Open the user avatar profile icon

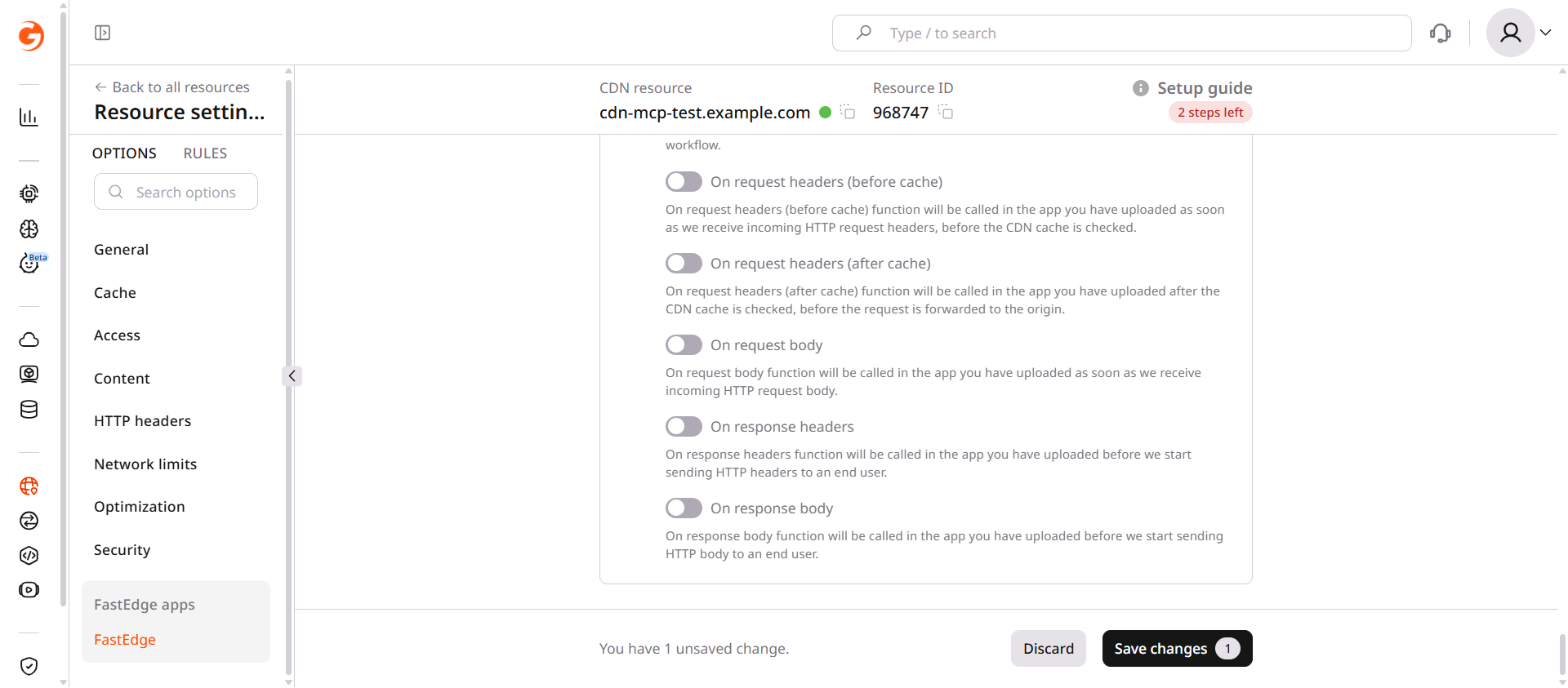(1510, 33)
